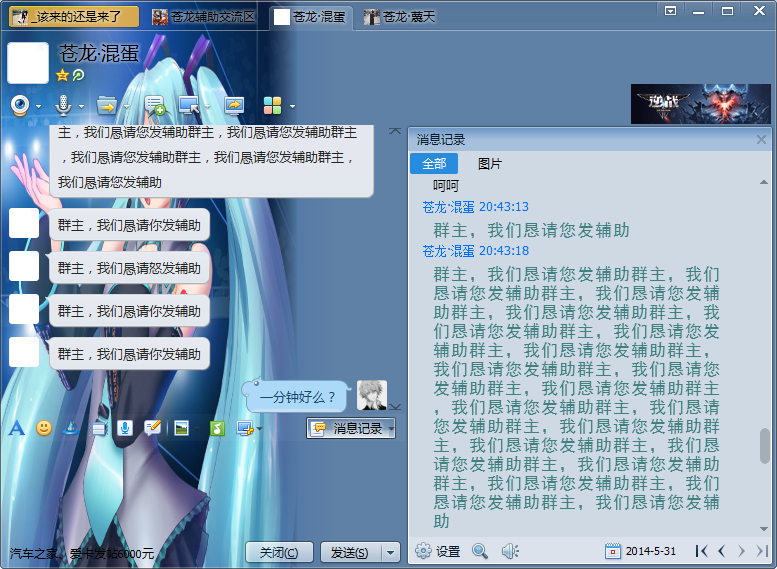Open the 逆战 game advertisement banner

(x=701, y=104)
